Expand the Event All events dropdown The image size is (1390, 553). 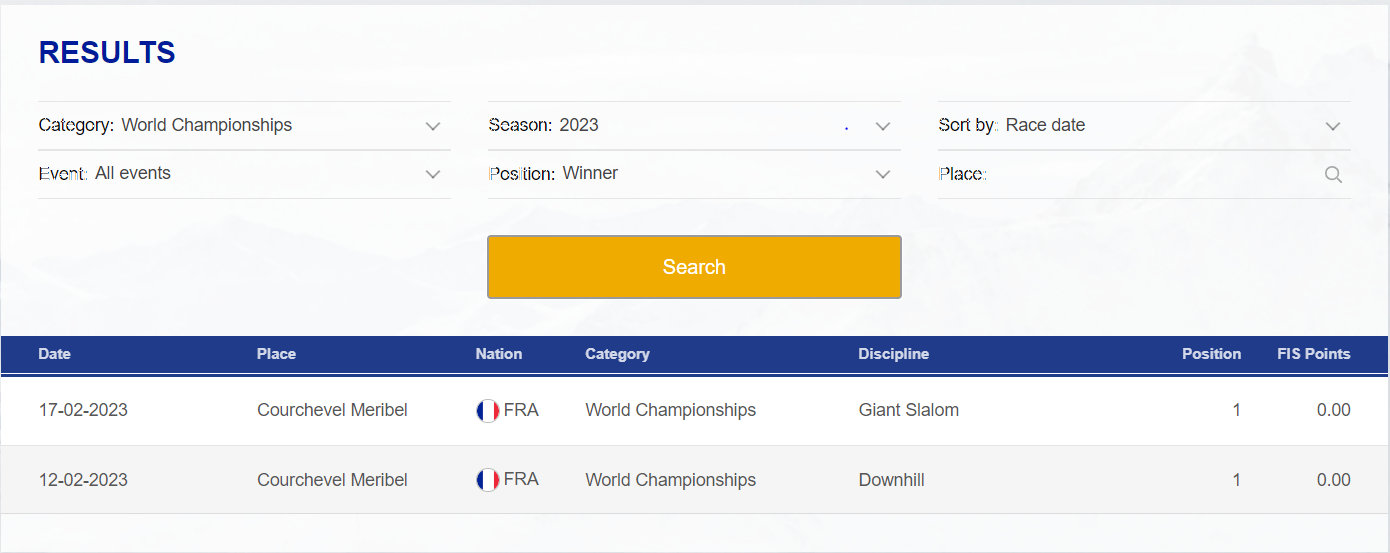click(244, 174)
